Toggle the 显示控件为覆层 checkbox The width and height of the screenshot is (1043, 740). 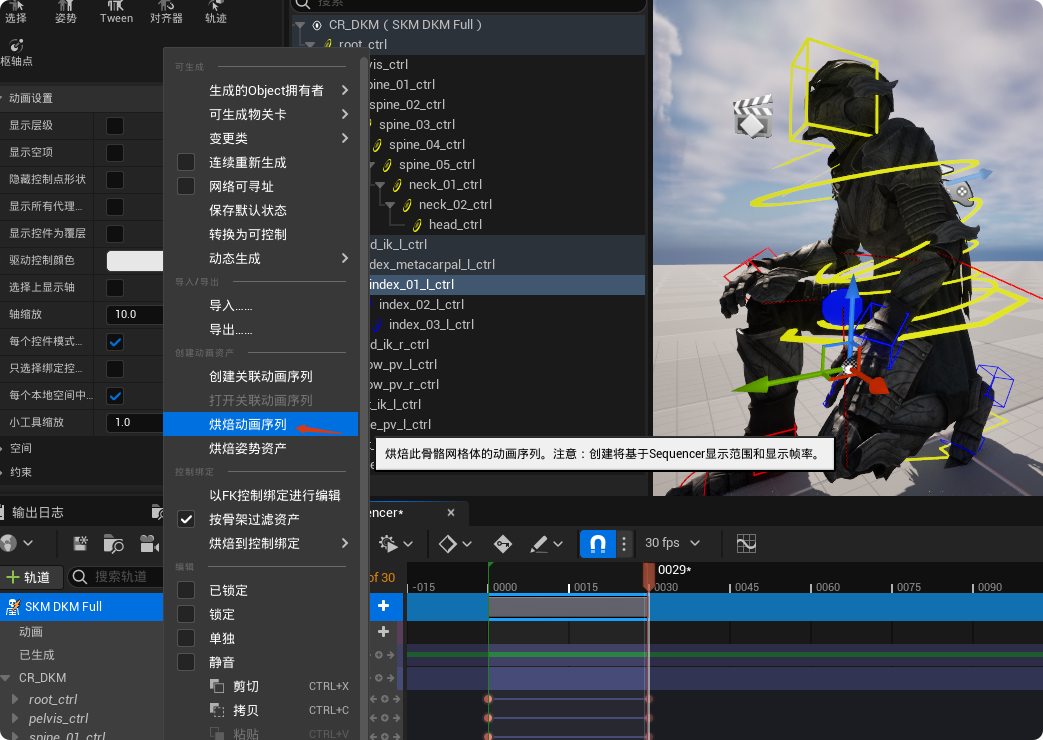(115, 234)
